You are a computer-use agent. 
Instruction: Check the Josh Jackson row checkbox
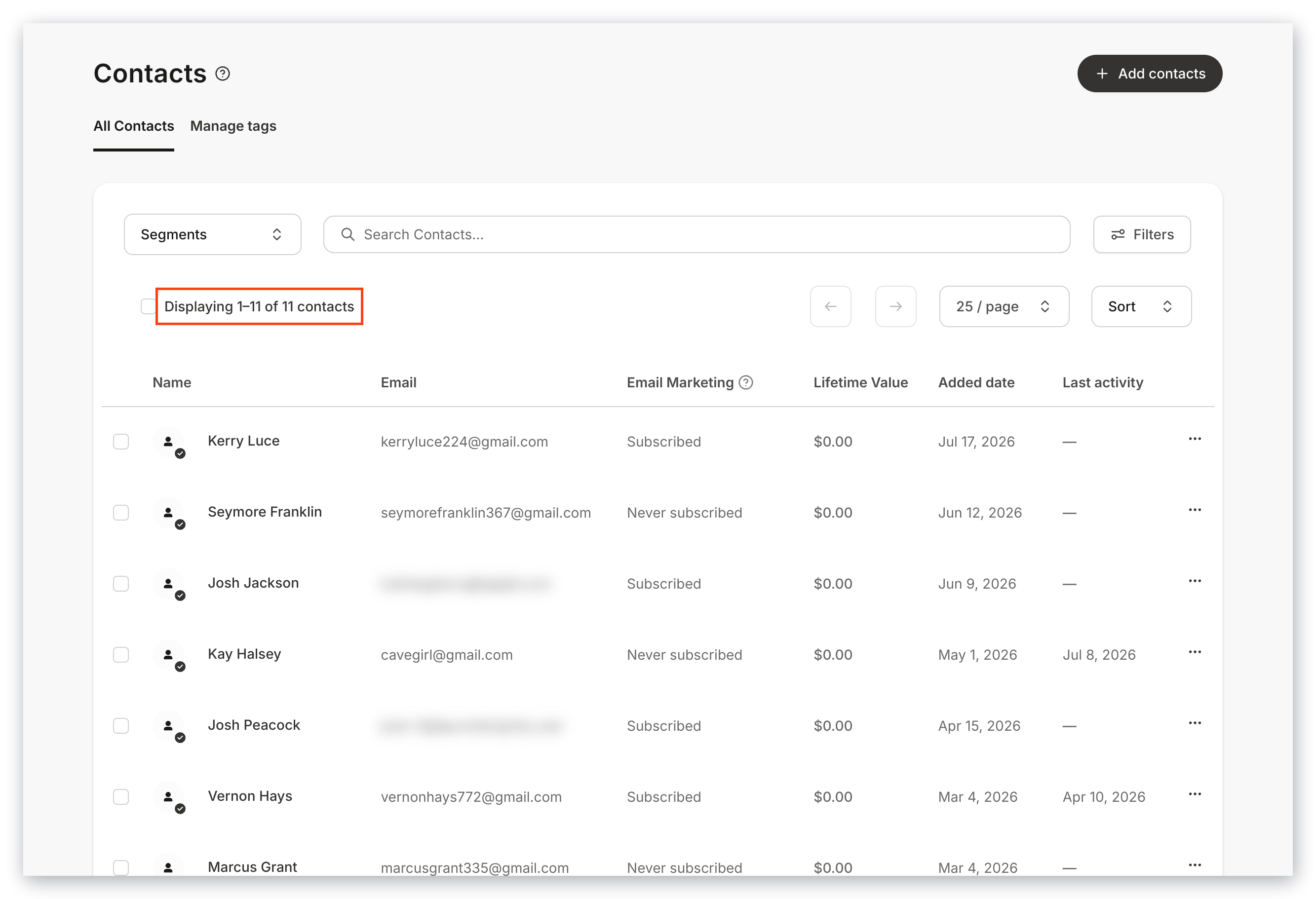coord(120,584)
